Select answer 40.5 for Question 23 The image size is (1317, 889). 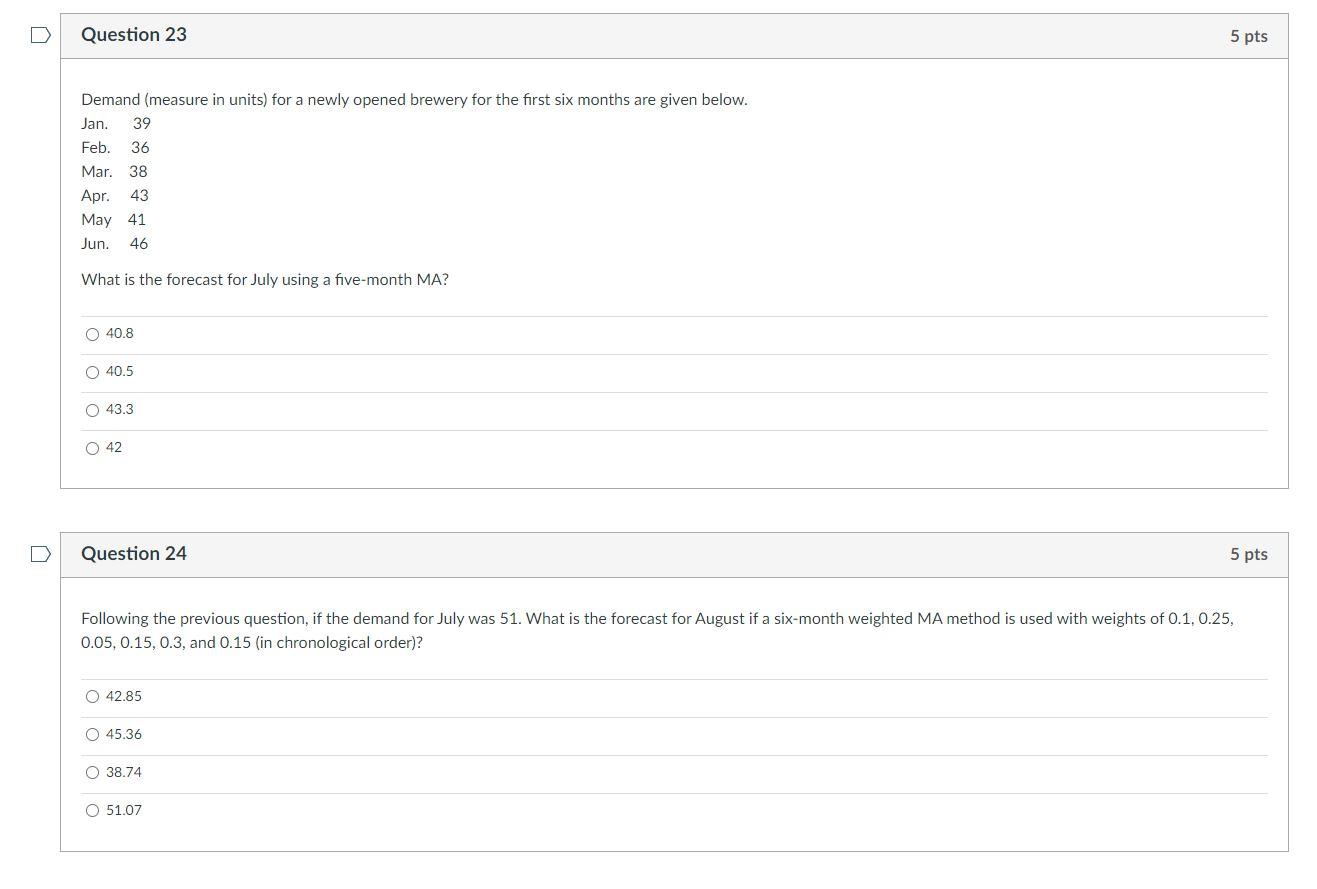92,371
